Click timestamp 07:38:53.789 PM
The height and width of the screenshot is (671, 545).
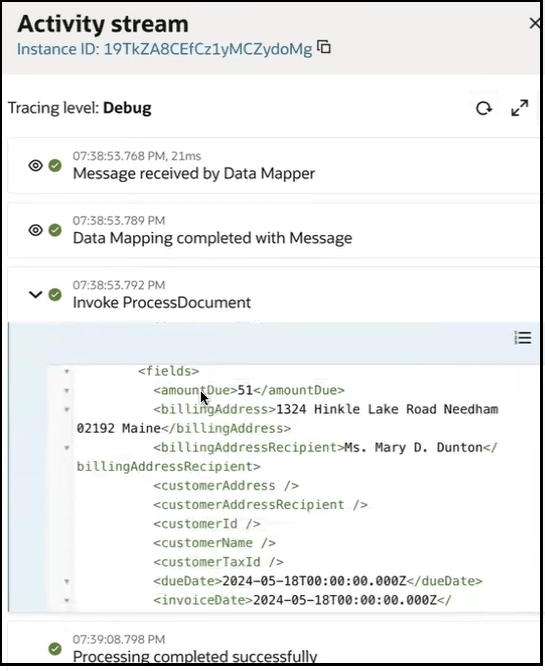click(x=118, y=221)
